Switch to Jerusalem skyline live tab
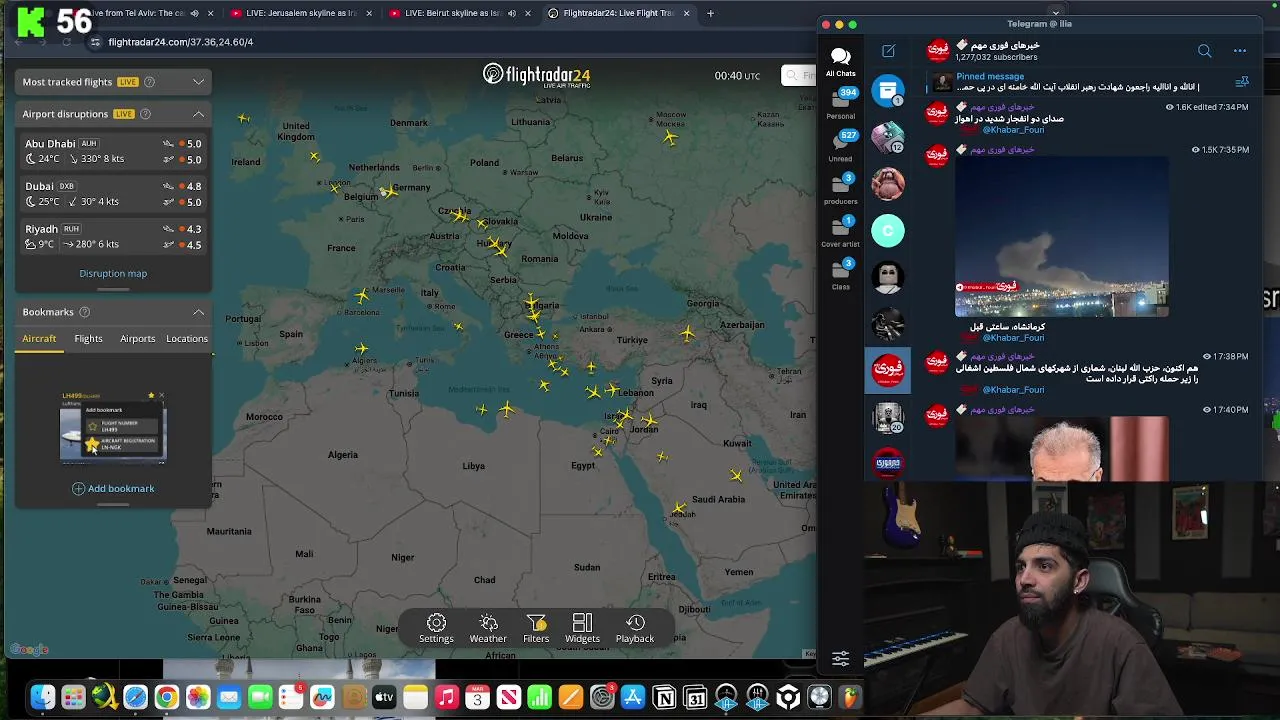Image resolution: width=1280 pixels, height=720 pixels. pos(300,13)
